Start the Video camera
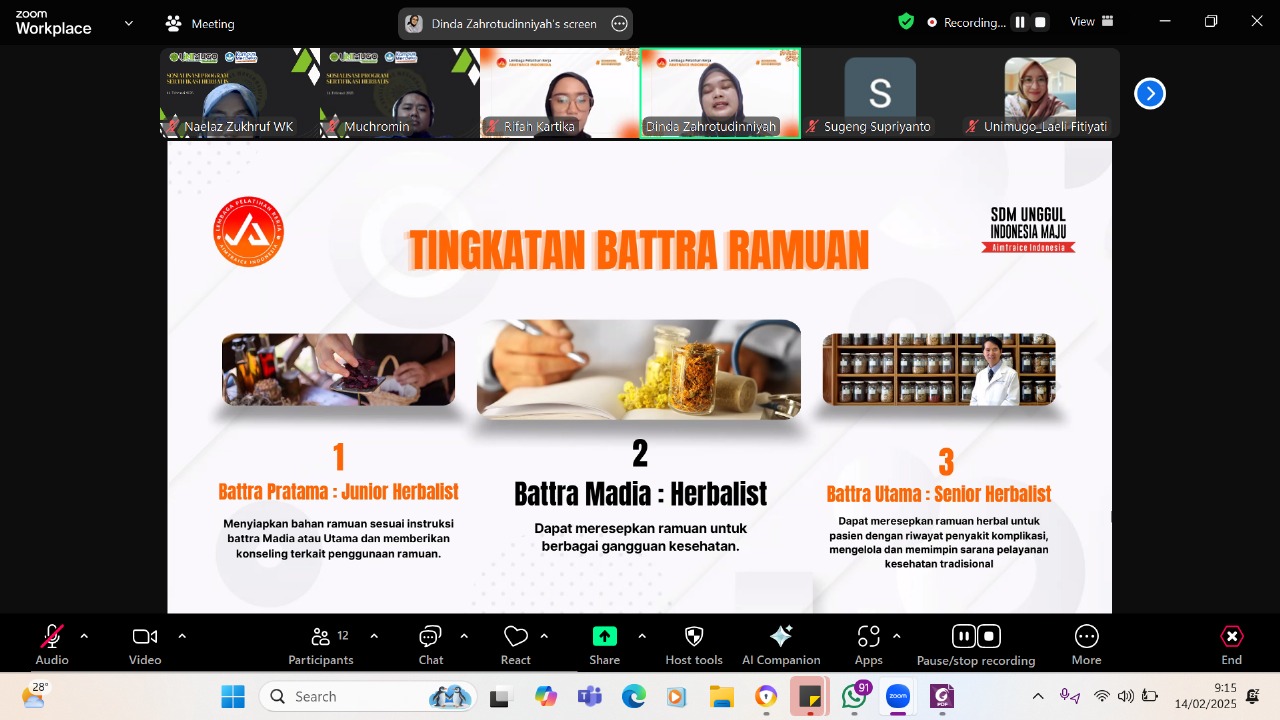The image size is (1280, 720). click(x=145, y=645)
